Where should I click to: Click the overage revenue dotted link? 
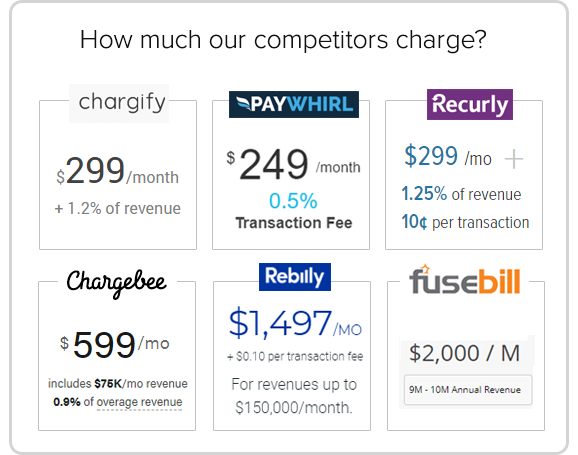pyautogui.click(x=139, y=402)
